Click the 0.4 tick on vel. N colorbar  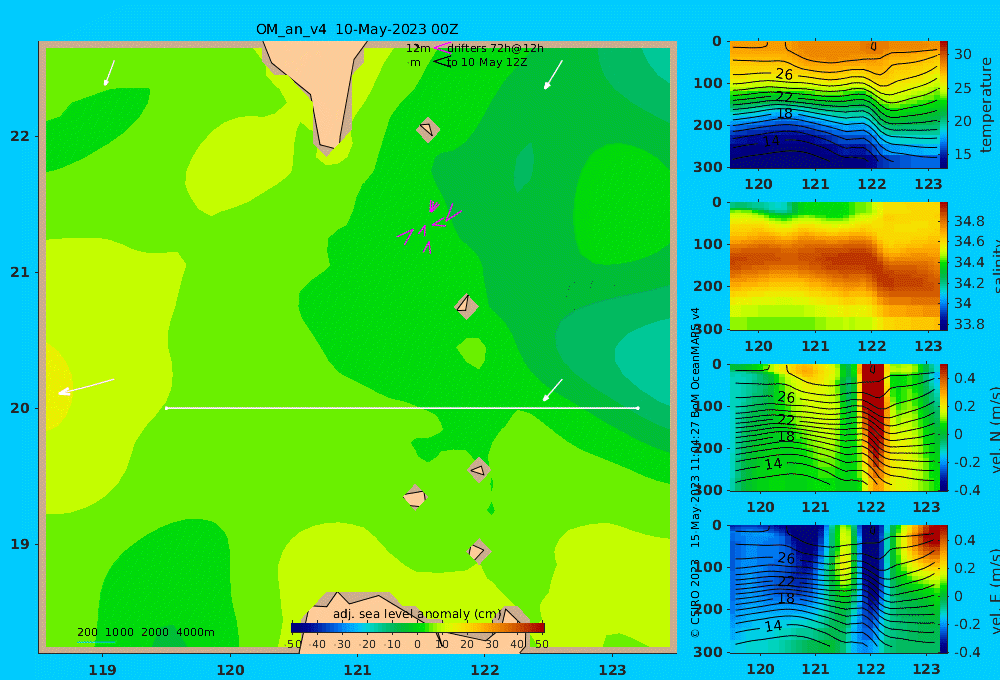(964, 378)
